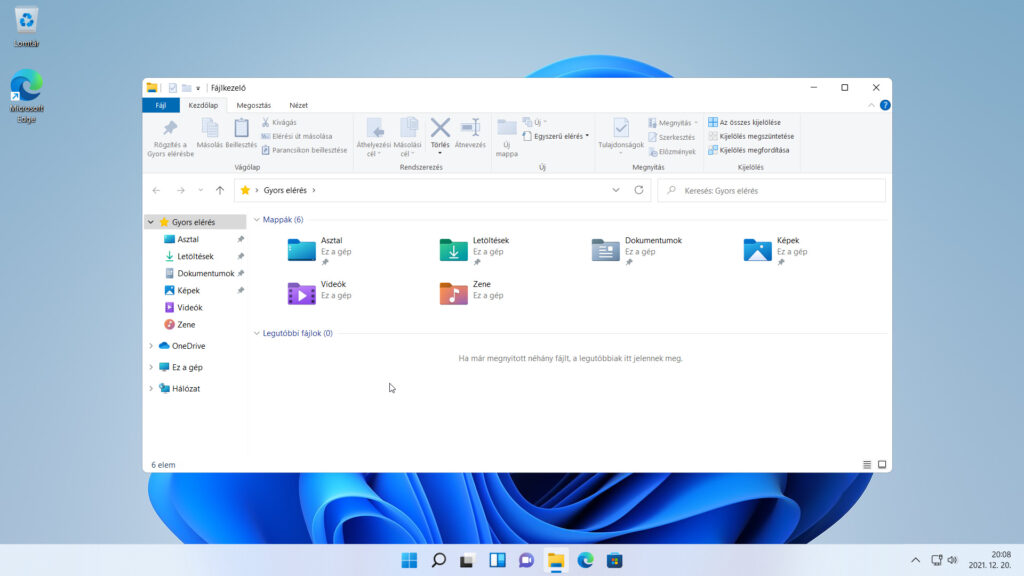The image size is (1024, 576).
Task: Click the Másolás copy icon in ribbon
Action: point(210,128)
